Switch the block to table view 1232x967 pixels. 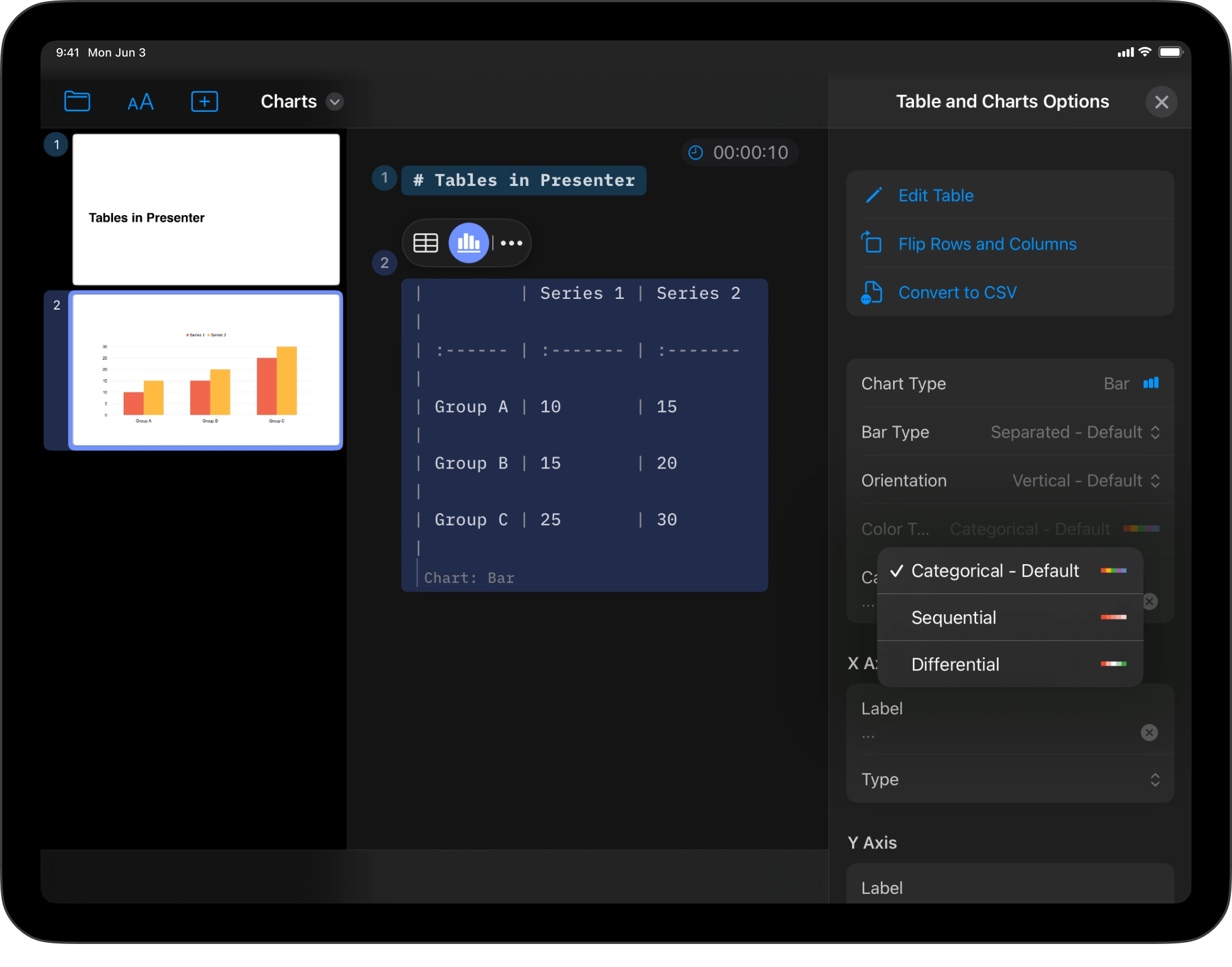[x=425, y=243]
